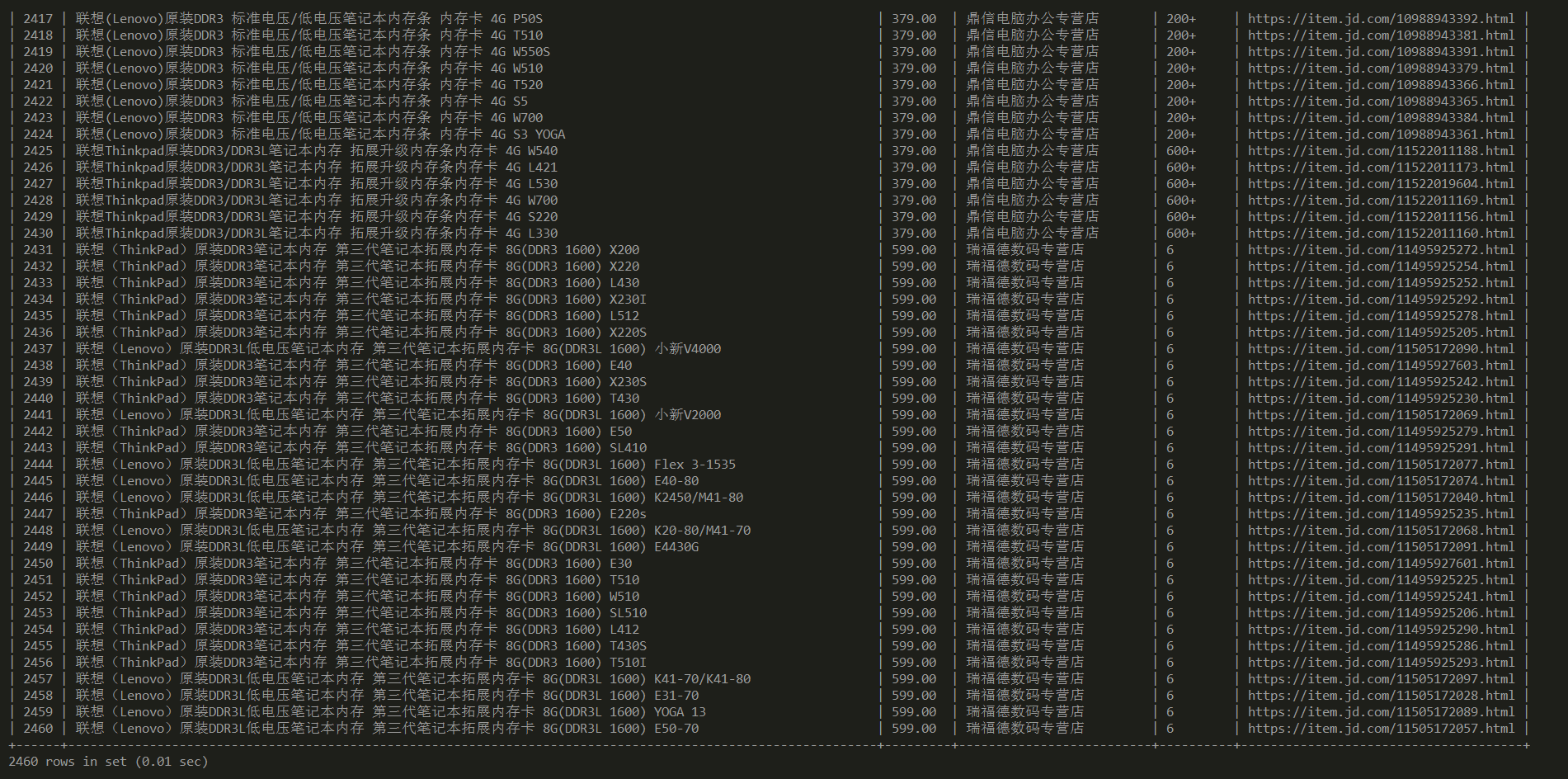Select row number 2431
The image size is (1568, 779).
coord(38,249)
